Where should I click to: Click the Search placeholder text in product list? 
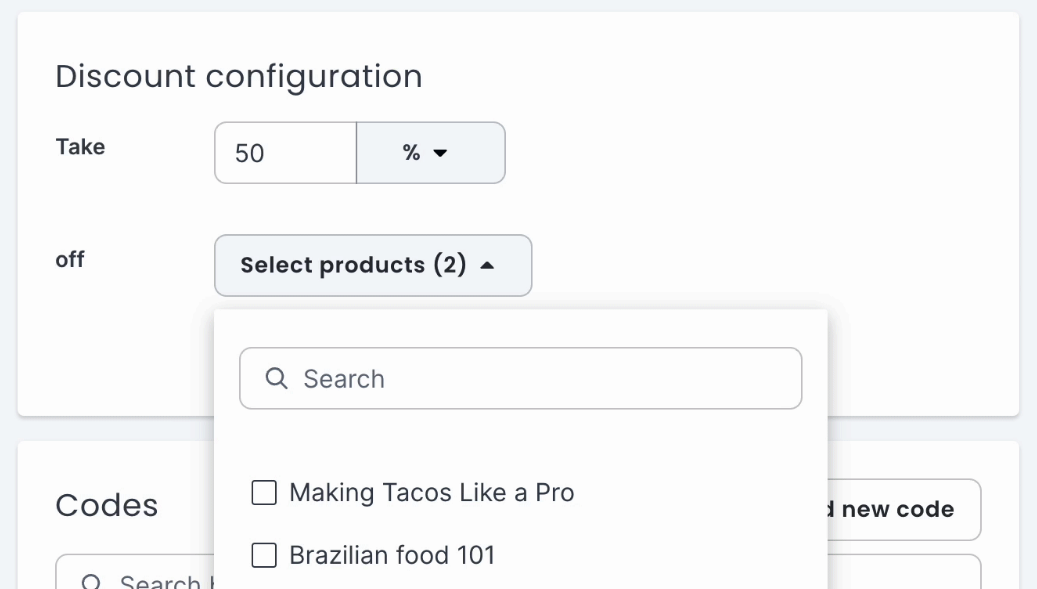tap(344, 379)
